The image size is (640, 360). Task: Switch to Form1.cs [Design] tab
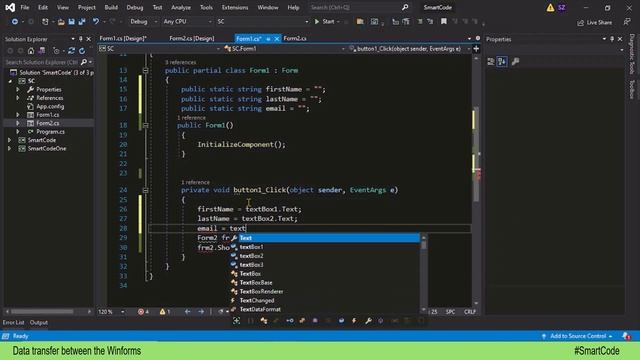click(x=123, y=38)
